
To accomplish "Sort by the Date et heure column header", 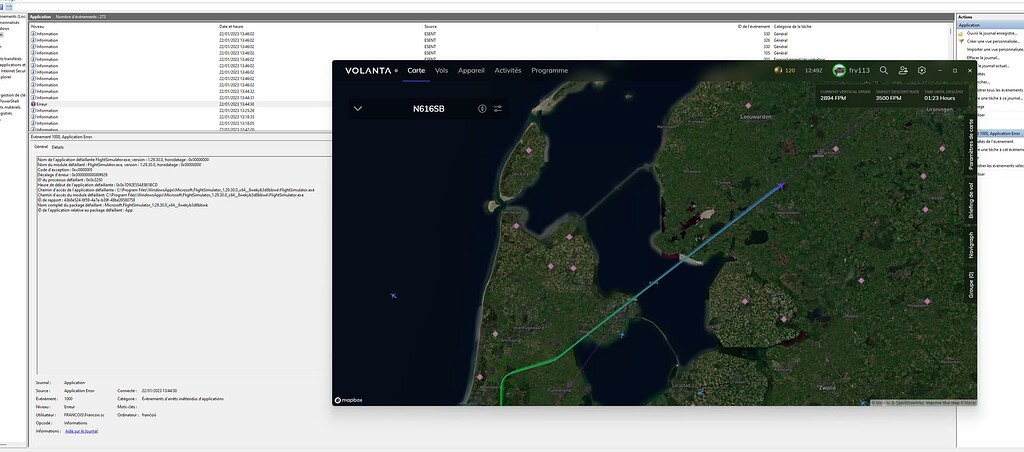I will (231, 26).
